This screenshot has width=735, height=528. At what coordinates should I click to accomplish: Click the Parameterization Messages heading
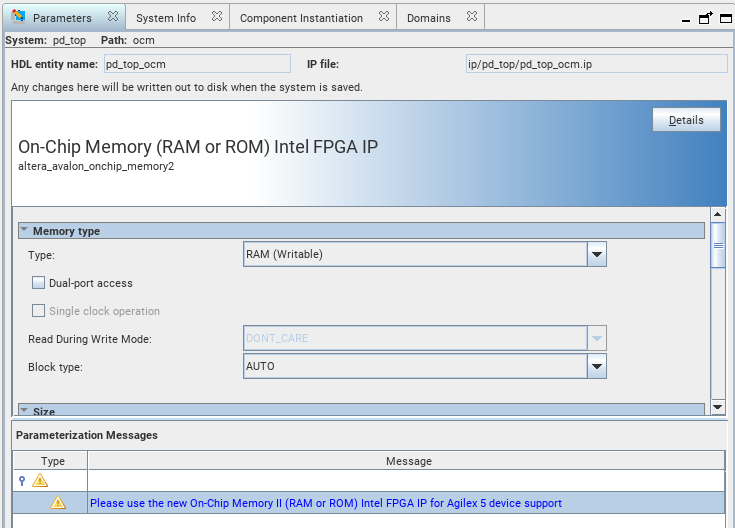click(x=87, y=435)
